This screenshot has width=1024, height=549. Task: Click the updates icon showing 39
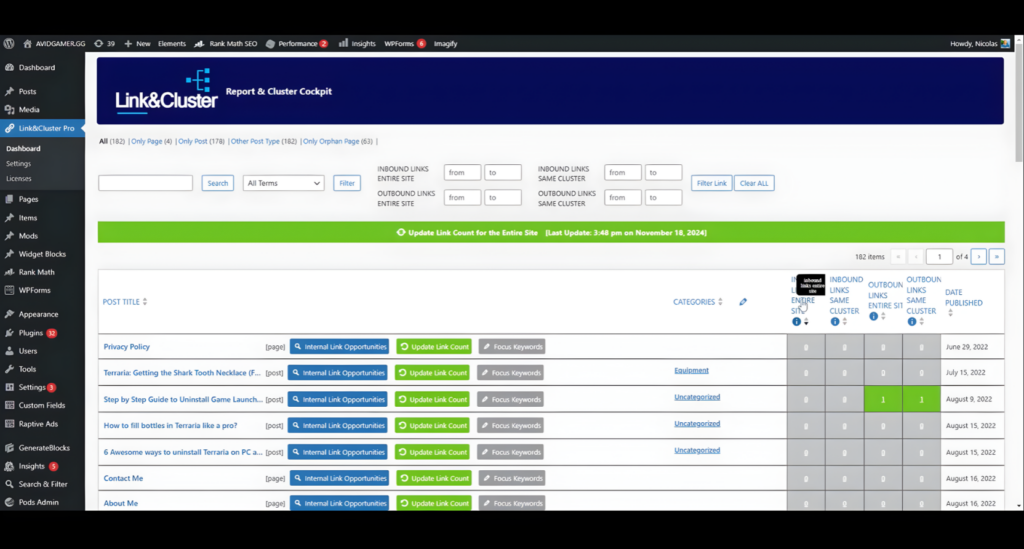[x=104, y=44]
